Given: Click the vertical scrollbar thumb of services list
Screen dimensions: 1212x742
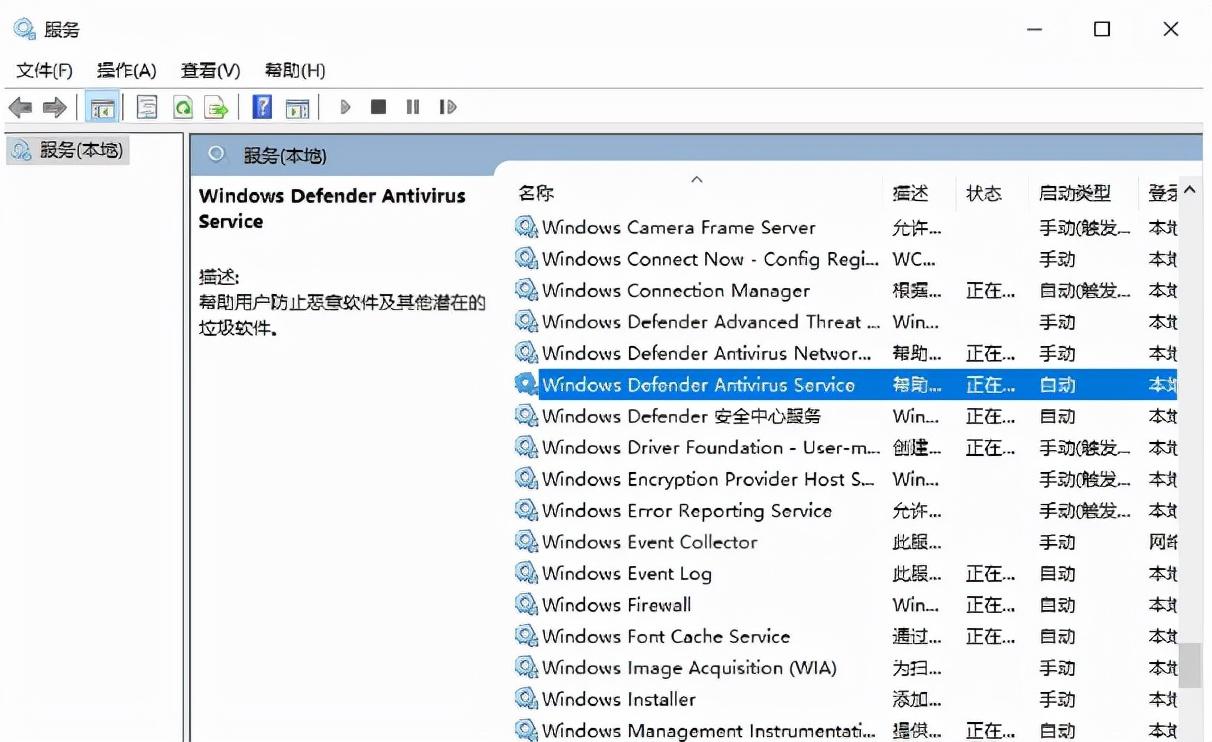Looking at the screenshot, I should tap(1189, 665).
